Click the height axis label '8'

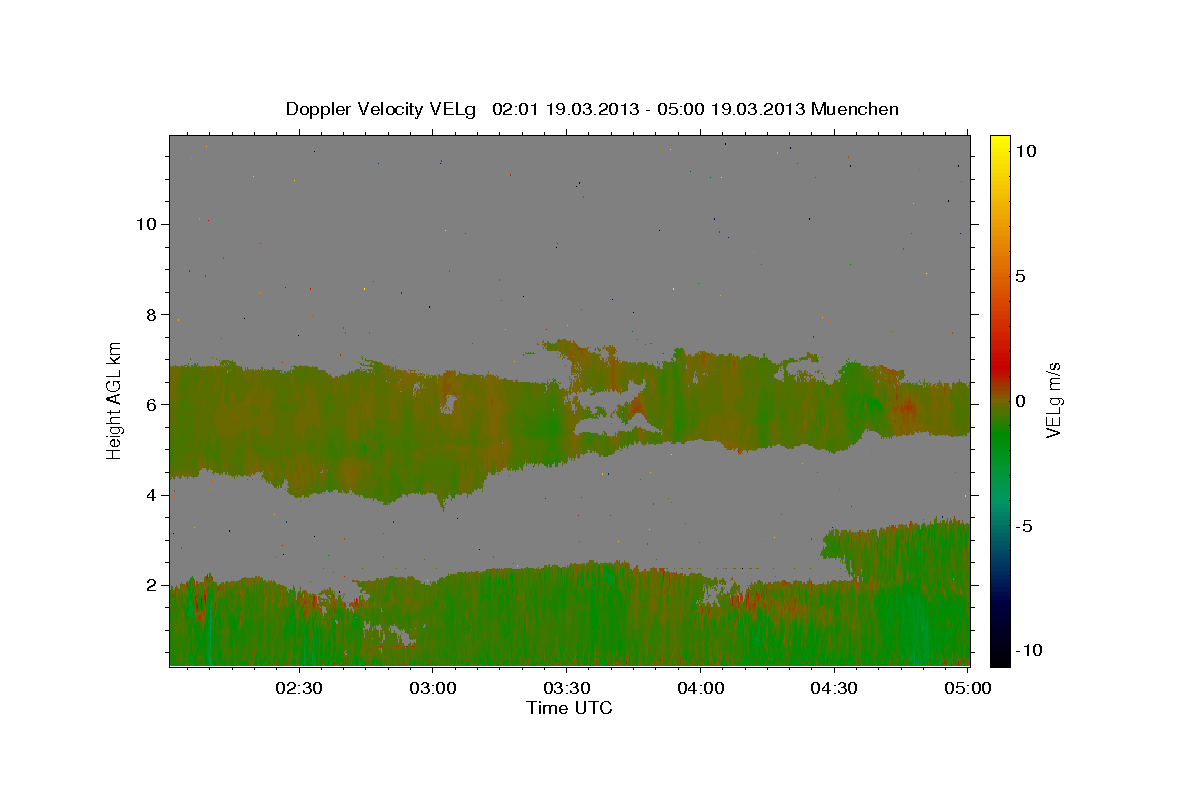tap(153, 314)
